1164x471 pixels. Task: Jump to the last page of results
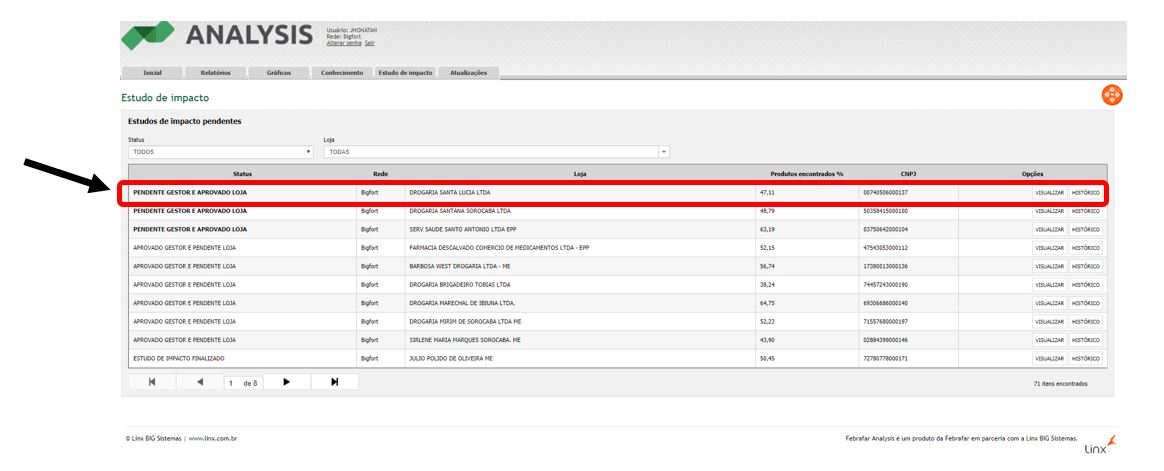(x=334, y=382)
